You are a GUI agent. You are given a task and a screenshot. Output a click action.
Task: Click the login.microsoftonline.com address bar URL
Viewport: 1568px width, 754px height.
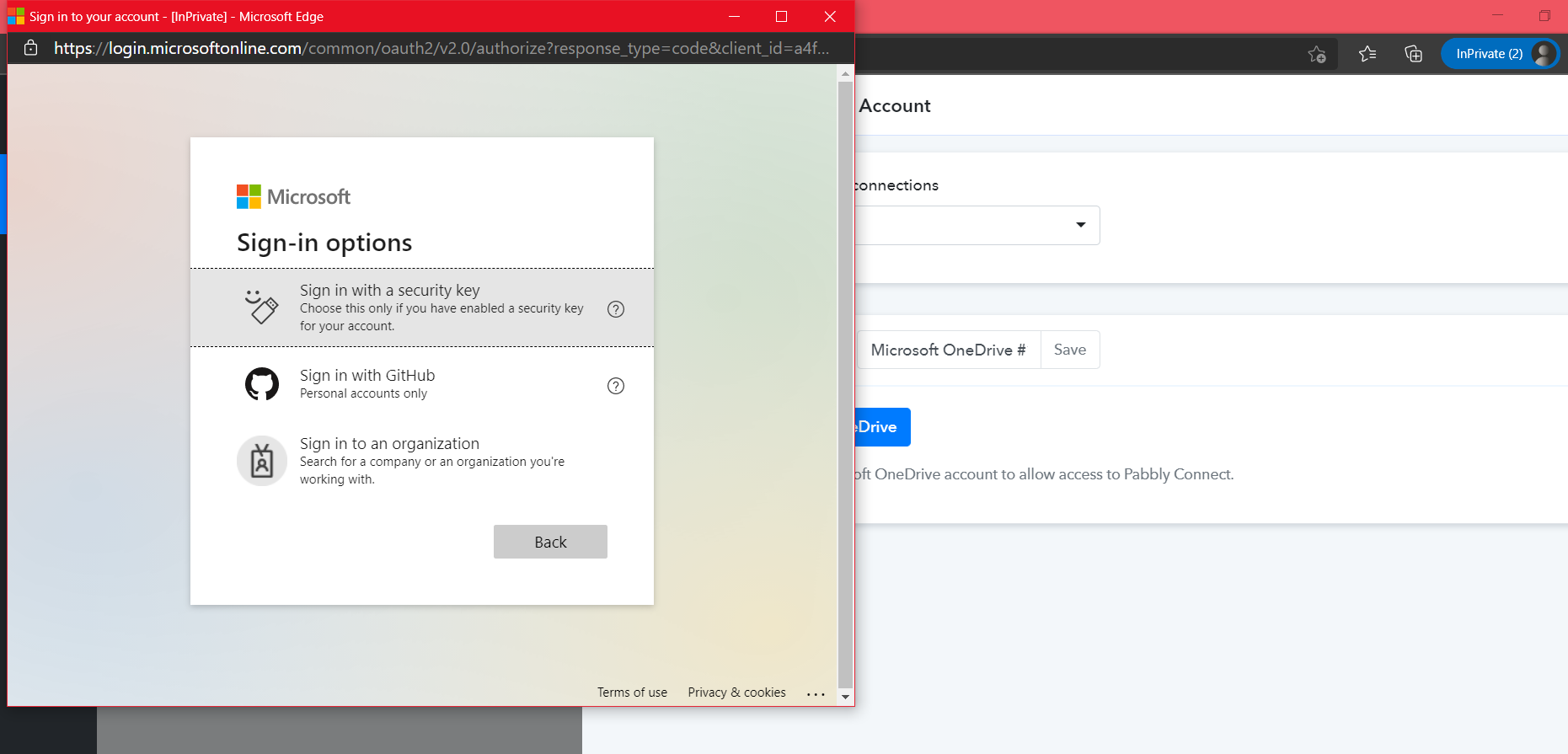442,48
